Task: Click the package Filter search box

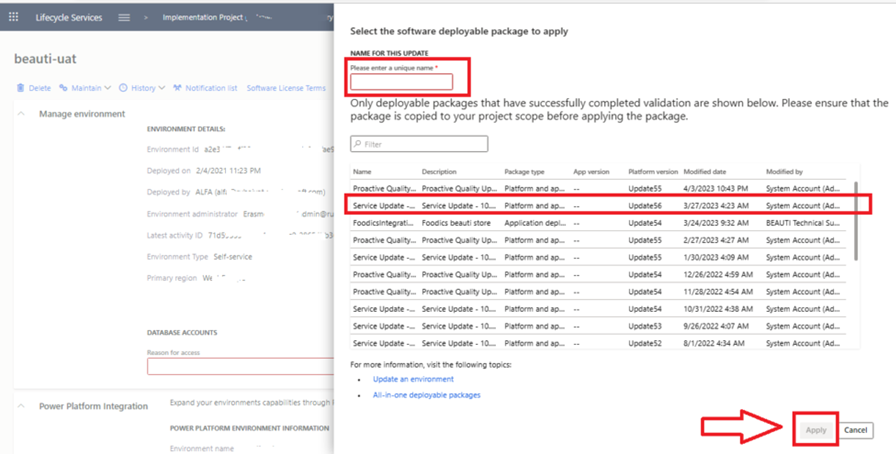Action: [419, 144]
